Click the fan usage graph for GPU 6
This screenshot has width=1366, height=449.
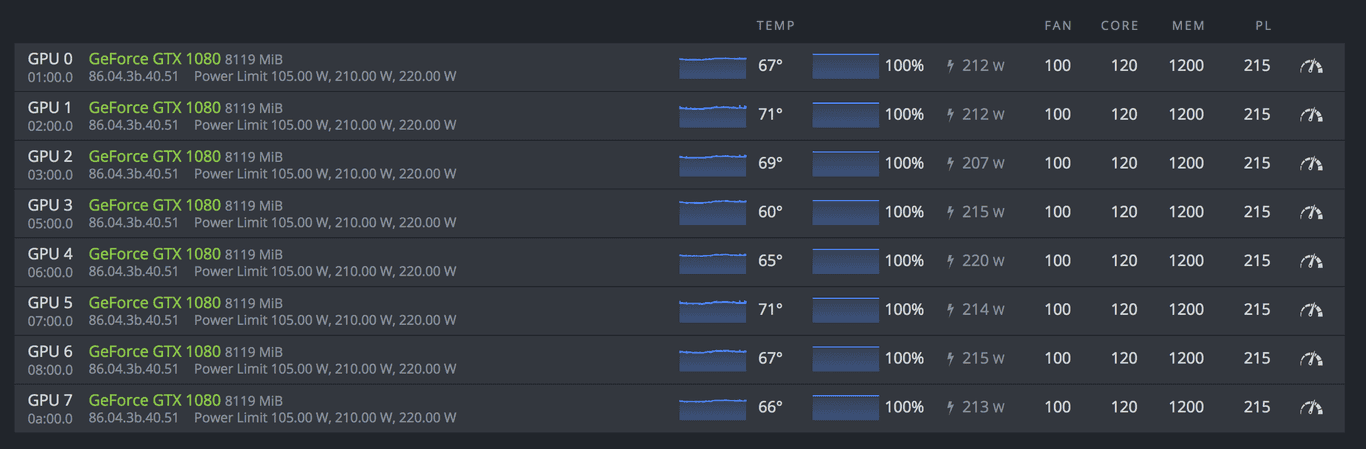(845, 359)
